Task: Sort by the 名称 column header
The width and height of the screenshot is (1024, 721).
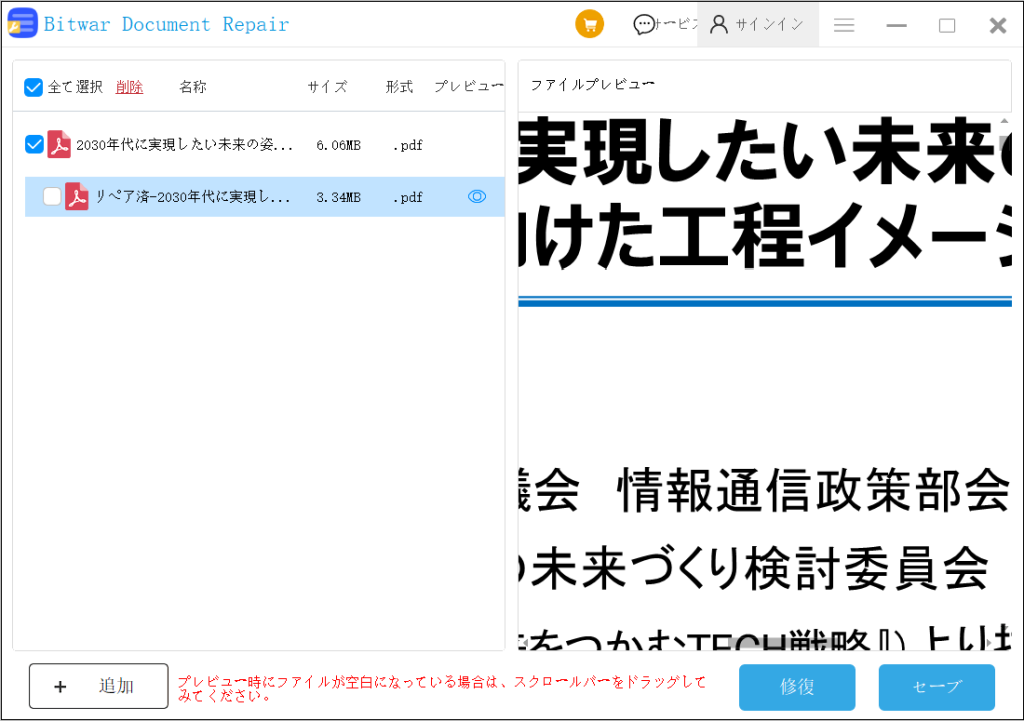Action: coord(193,87)
